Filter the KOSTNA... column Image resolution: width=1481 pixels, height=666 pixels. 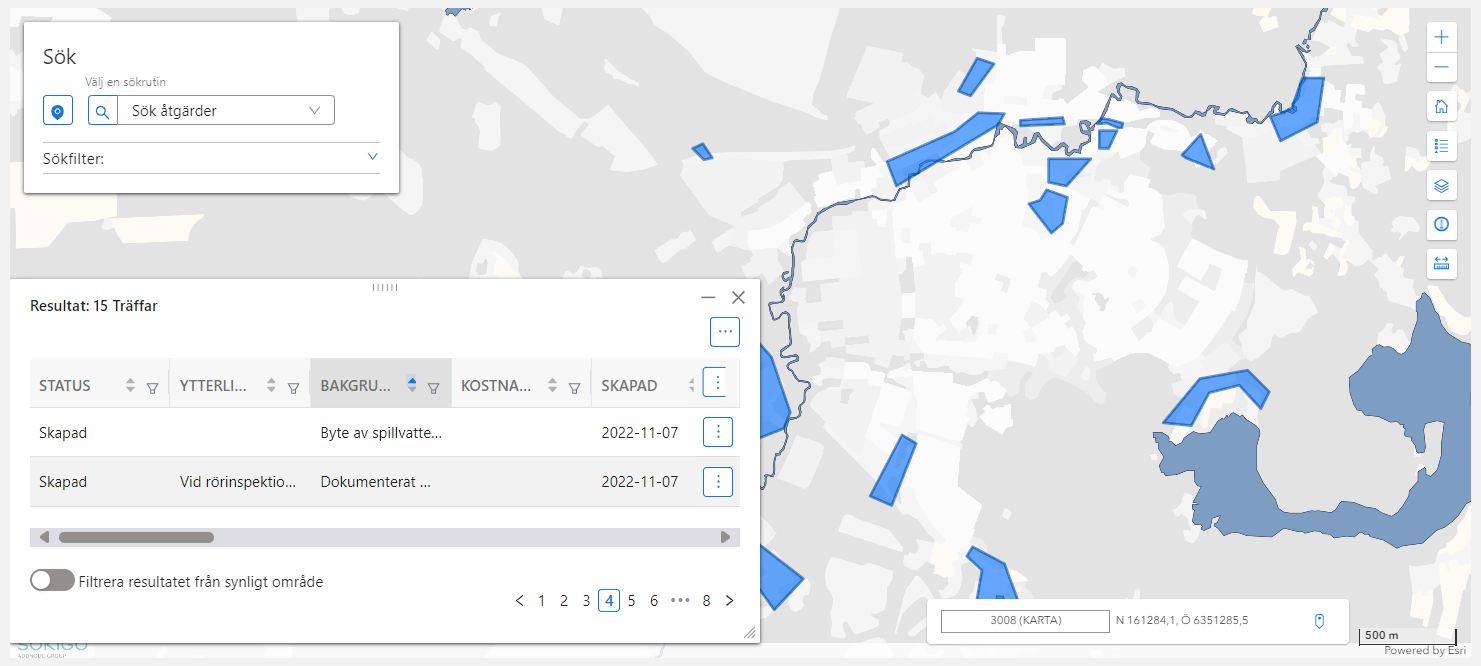pyautogui.click(x=575, y=387)
